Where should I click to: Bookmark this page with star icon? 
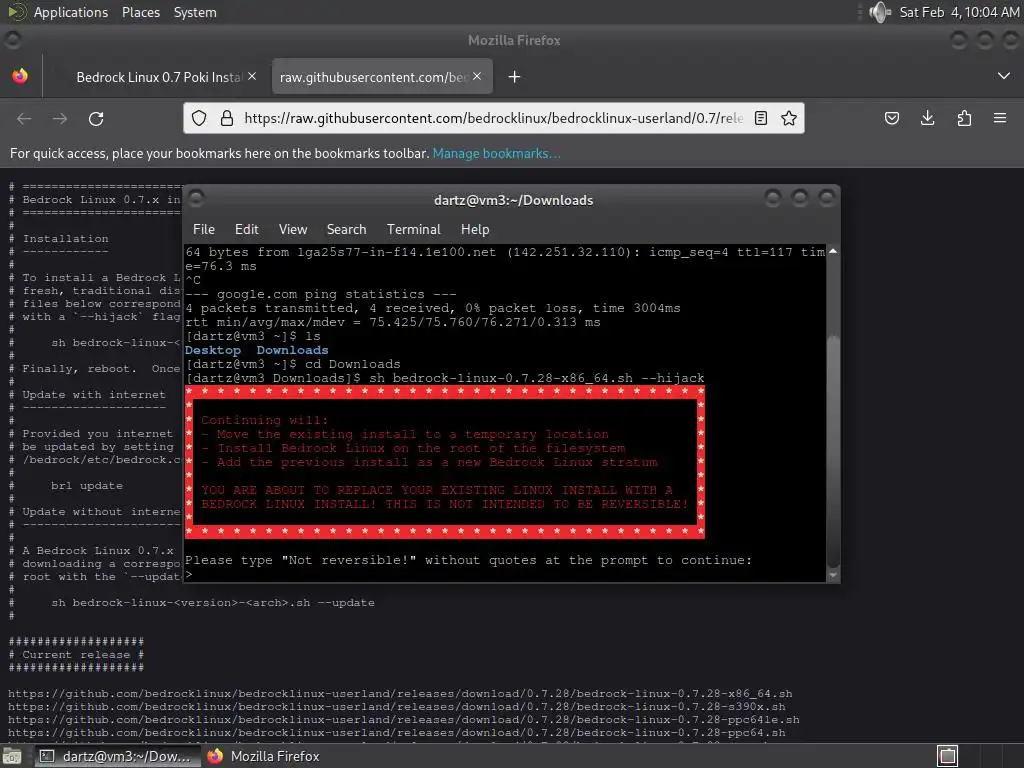789,118
